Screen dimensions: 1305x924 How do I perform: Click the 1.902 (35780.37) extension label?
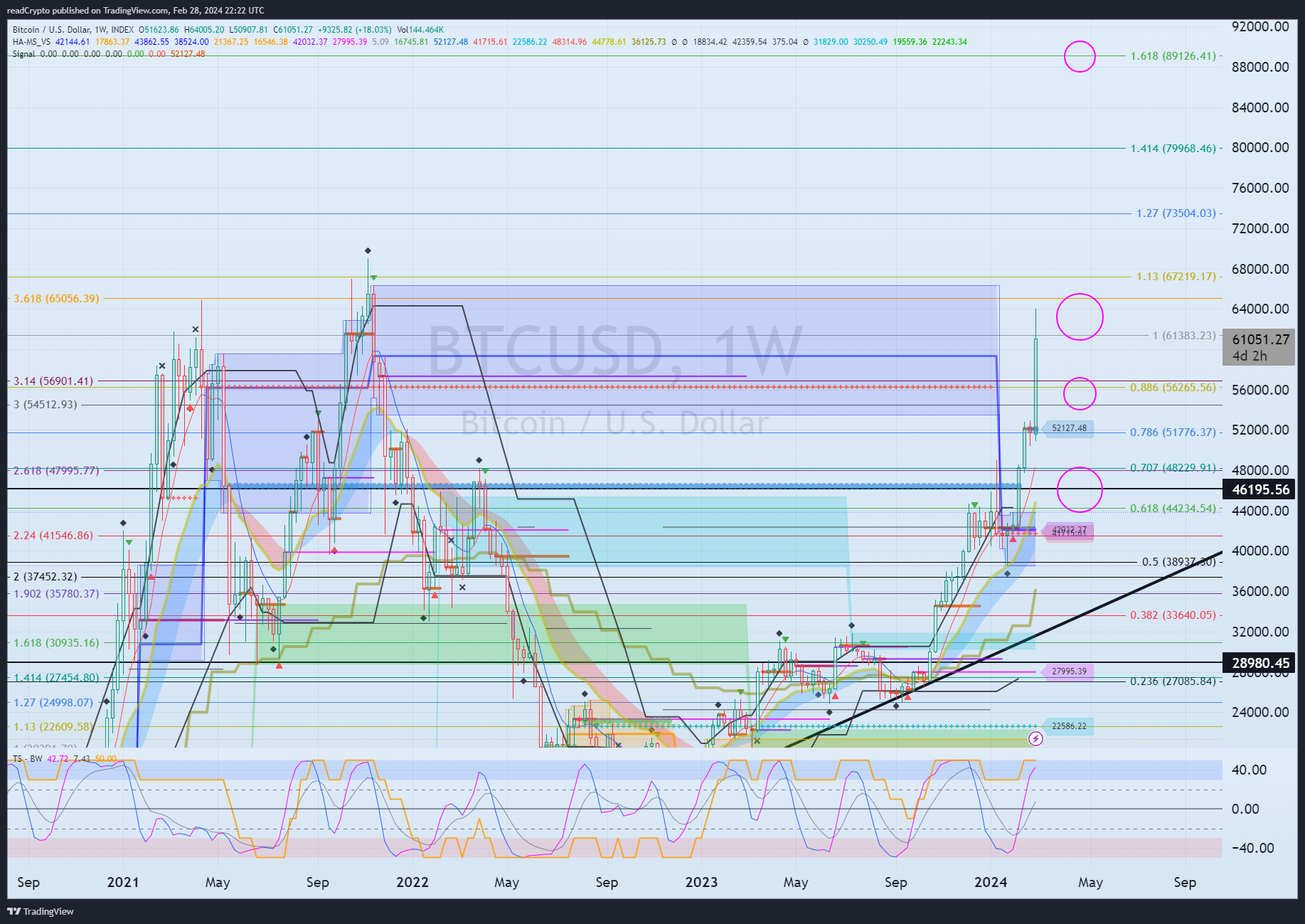(x=57, y=594)
